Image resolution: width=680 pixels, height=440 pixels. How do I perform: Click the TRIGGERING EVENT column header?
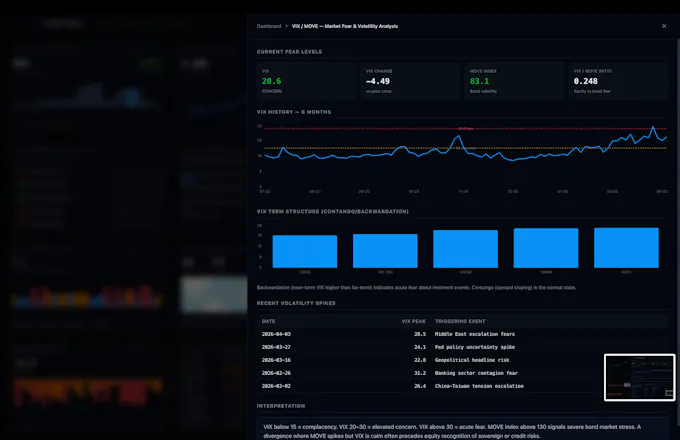[x=460, y=321]
